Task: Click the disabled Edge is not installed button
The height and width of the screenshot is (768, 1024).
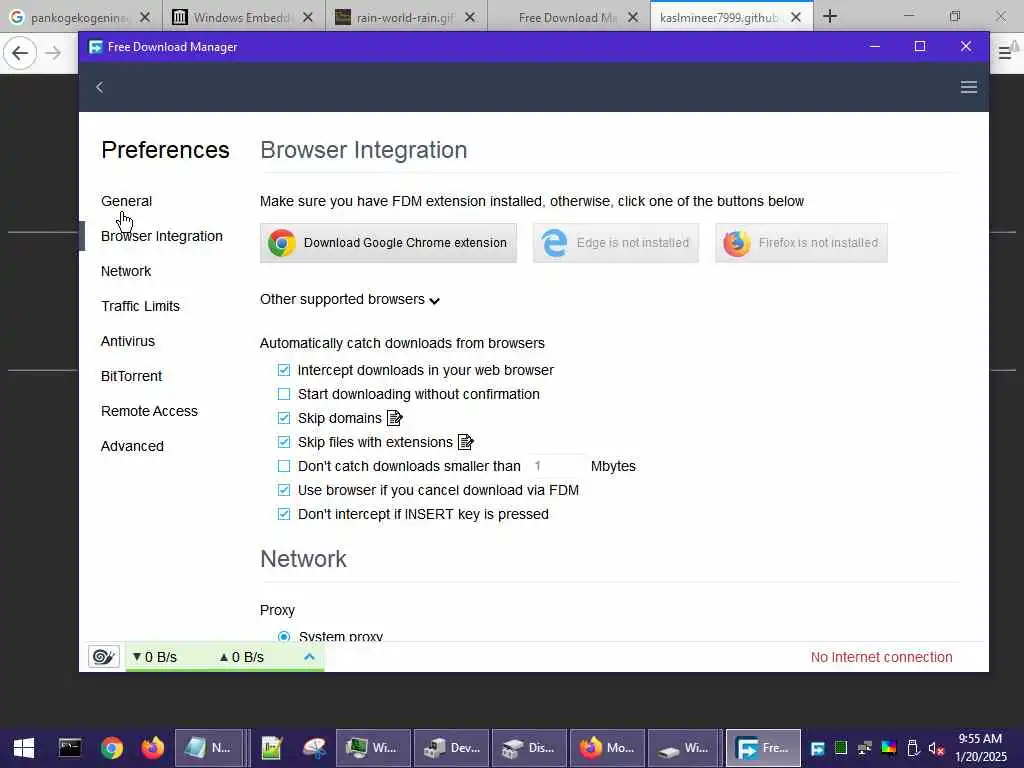Action: pyautogui.click(x=615, y=243)
